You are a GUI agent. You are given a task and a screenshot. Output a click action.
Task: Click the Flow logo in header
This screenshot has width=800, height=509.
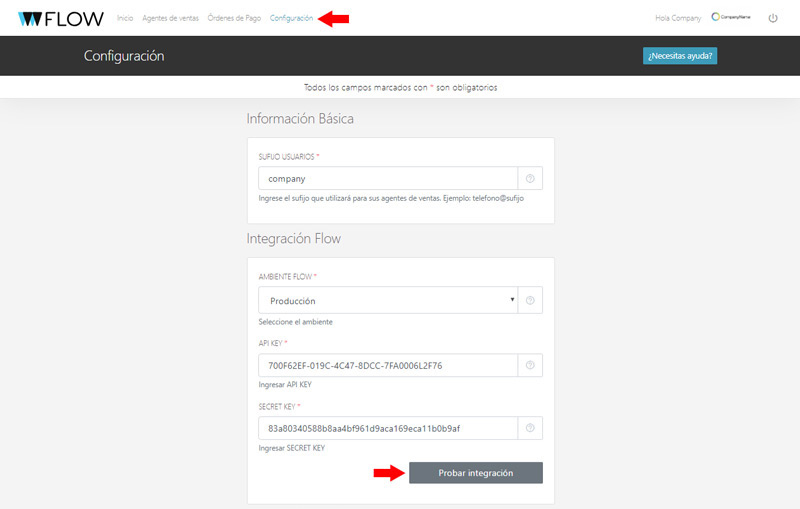point(61,19)
